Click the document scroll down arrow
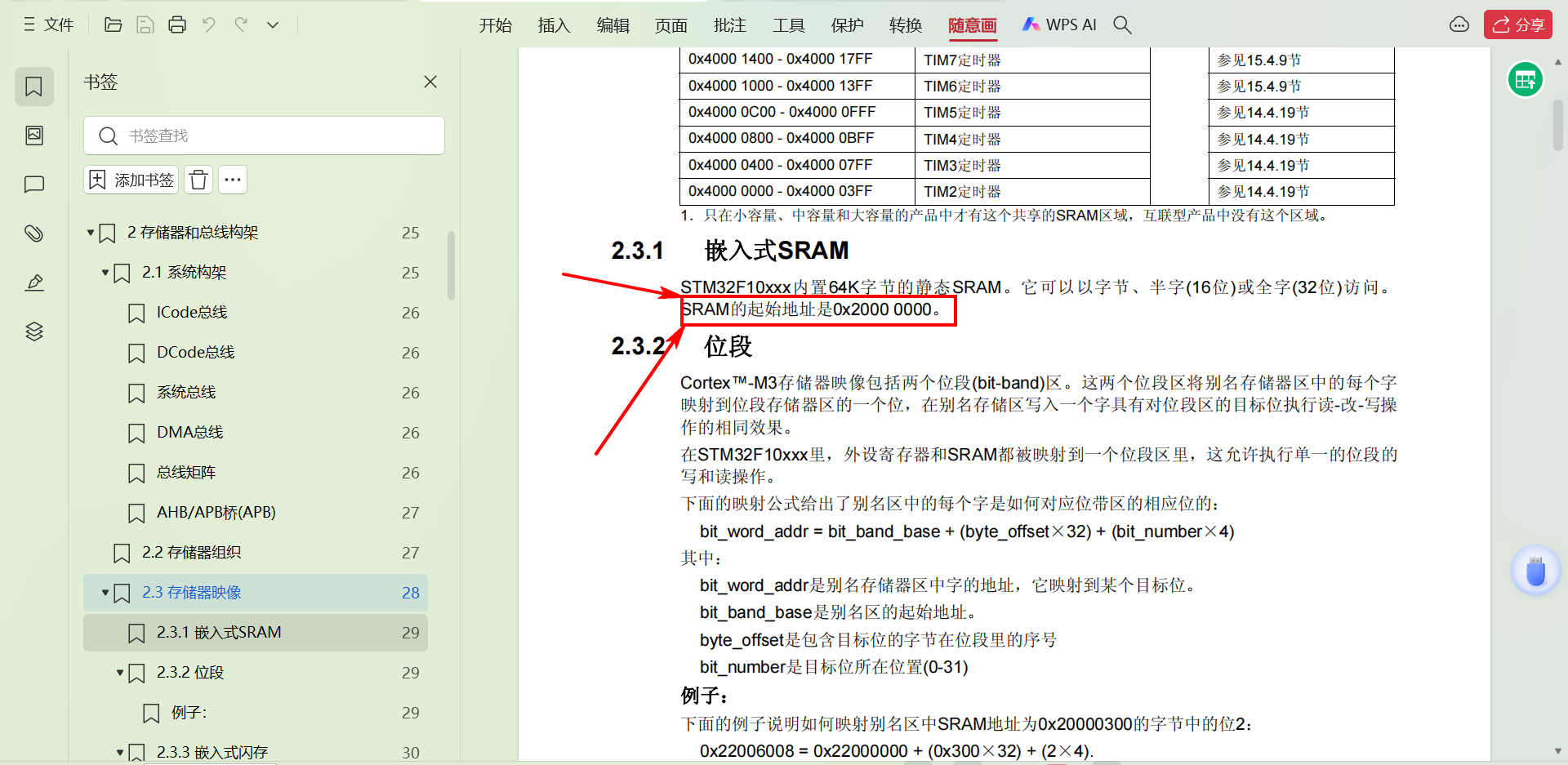 click(1558, 751)
